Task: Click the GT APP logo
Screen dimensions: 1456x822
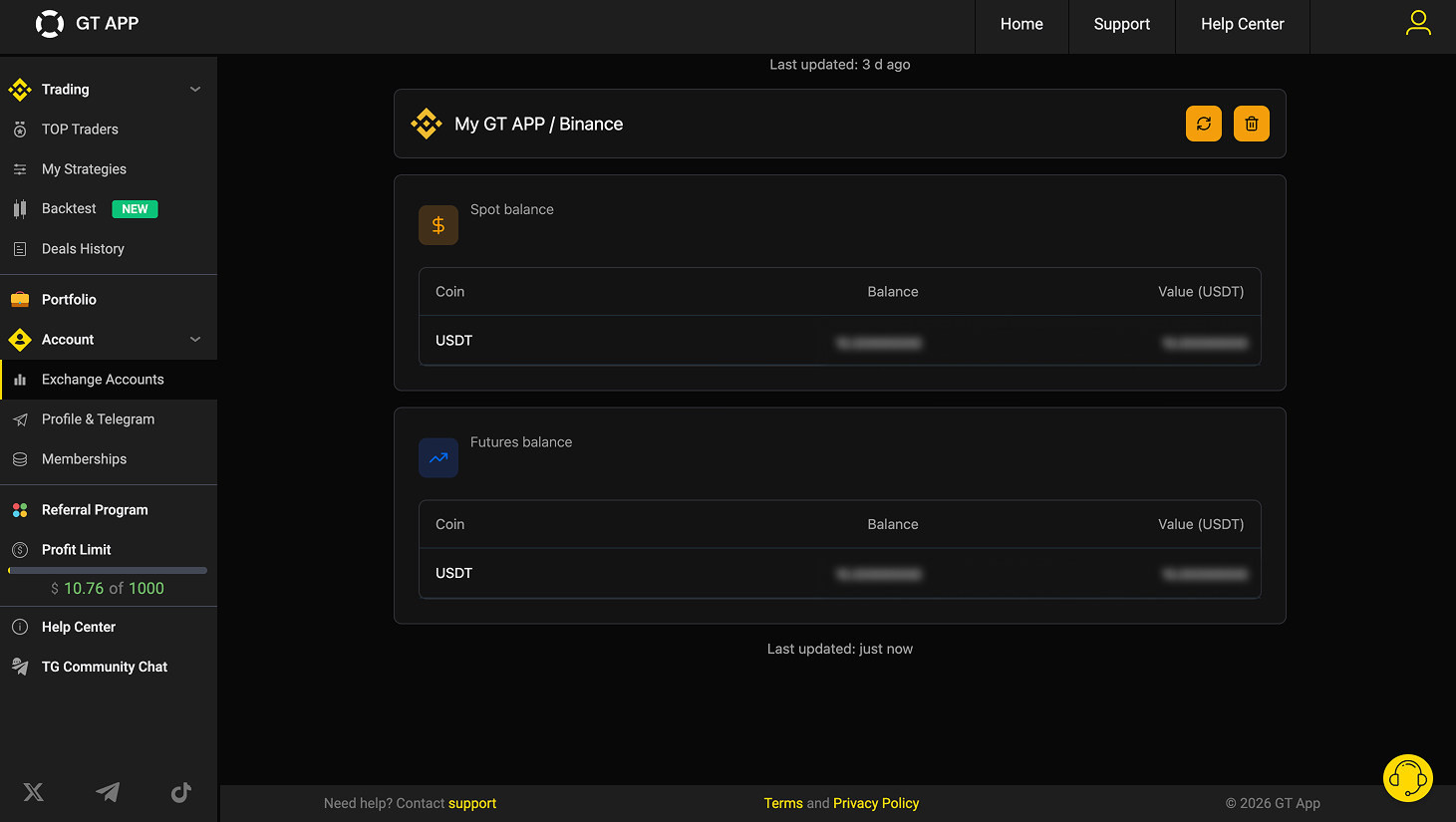Action: 87,24
